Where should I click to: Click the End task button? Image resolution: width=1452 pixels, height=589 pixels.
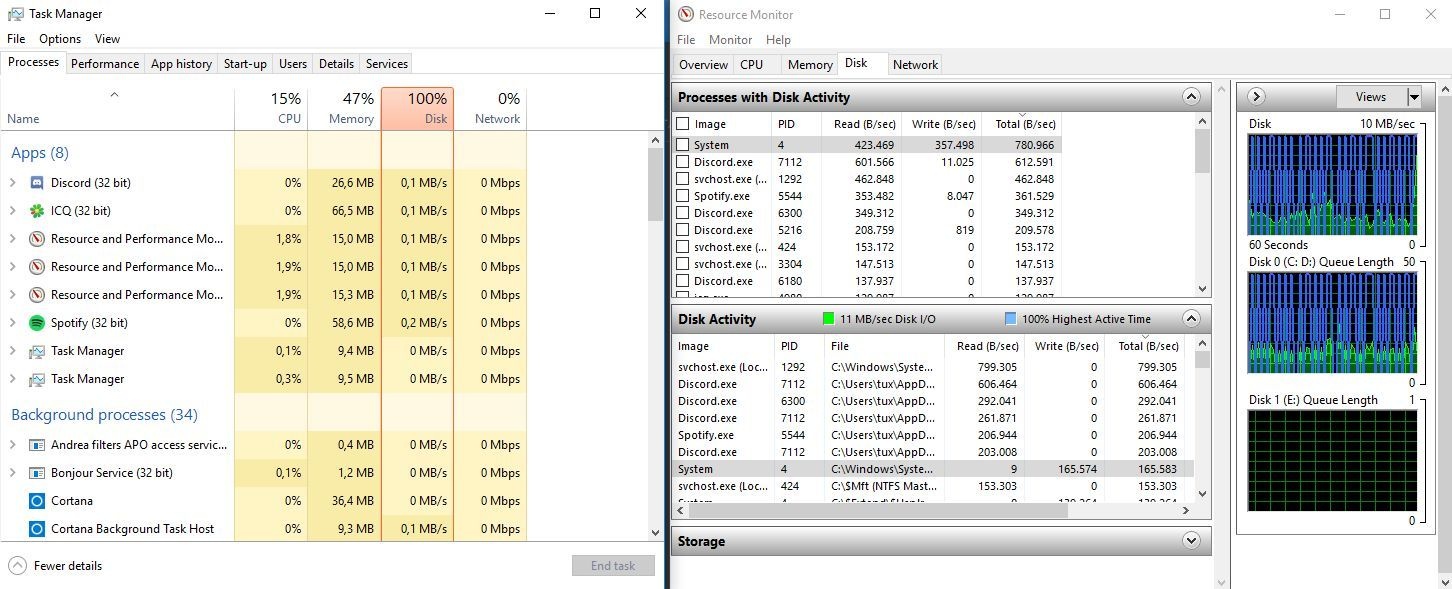click(x=613, y=565)
